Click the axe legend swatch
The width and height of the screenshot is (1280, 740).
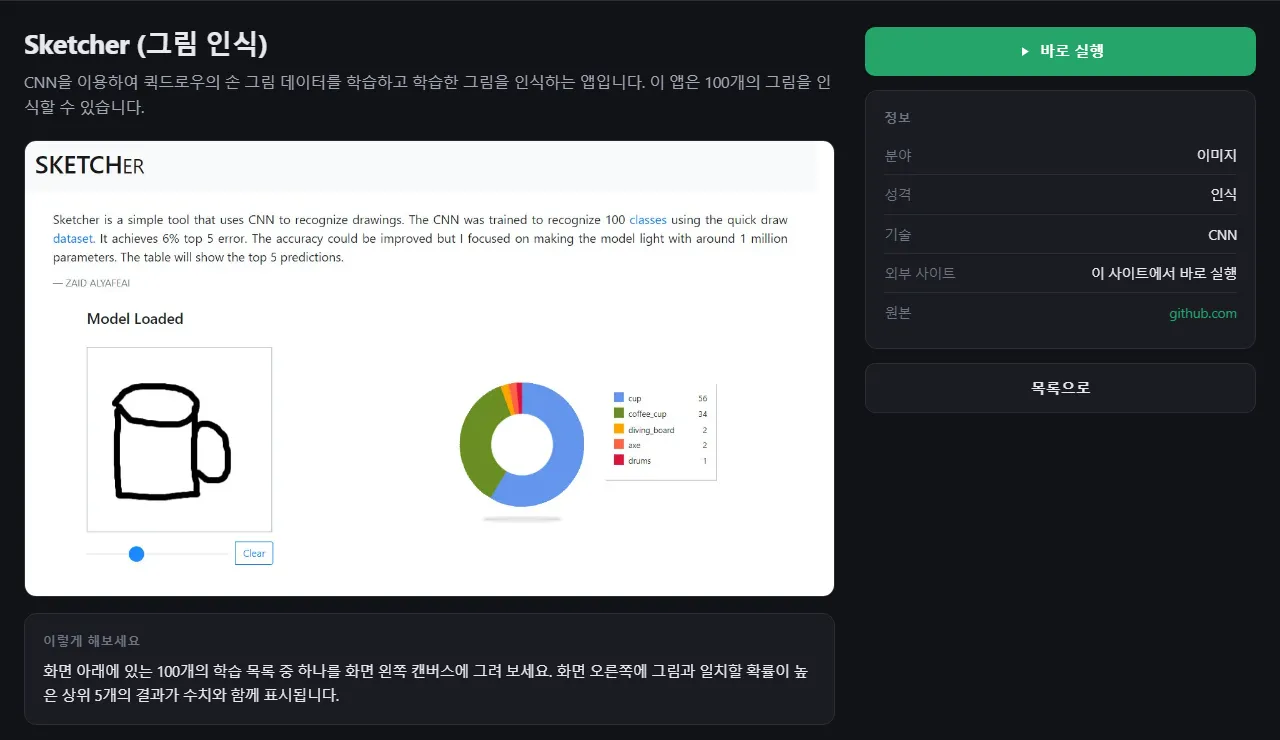(x=619, y=445)
